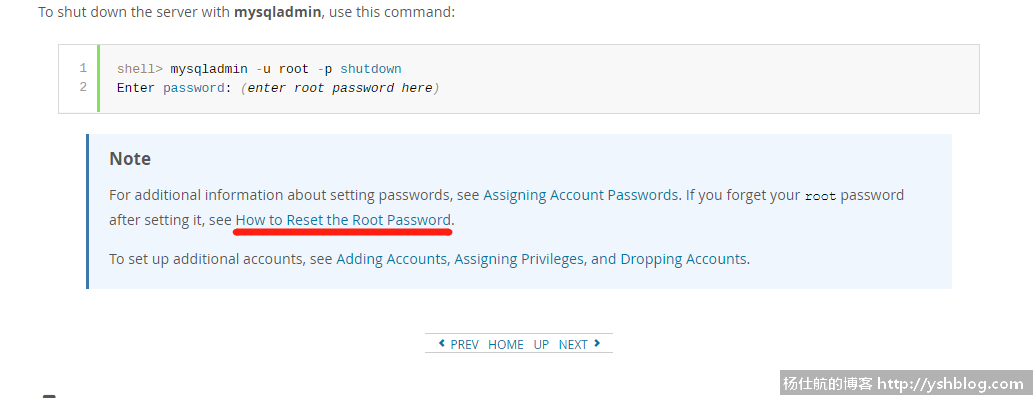
Task: Click the blue shutdown keyword in code
Action: pos(371,69)
